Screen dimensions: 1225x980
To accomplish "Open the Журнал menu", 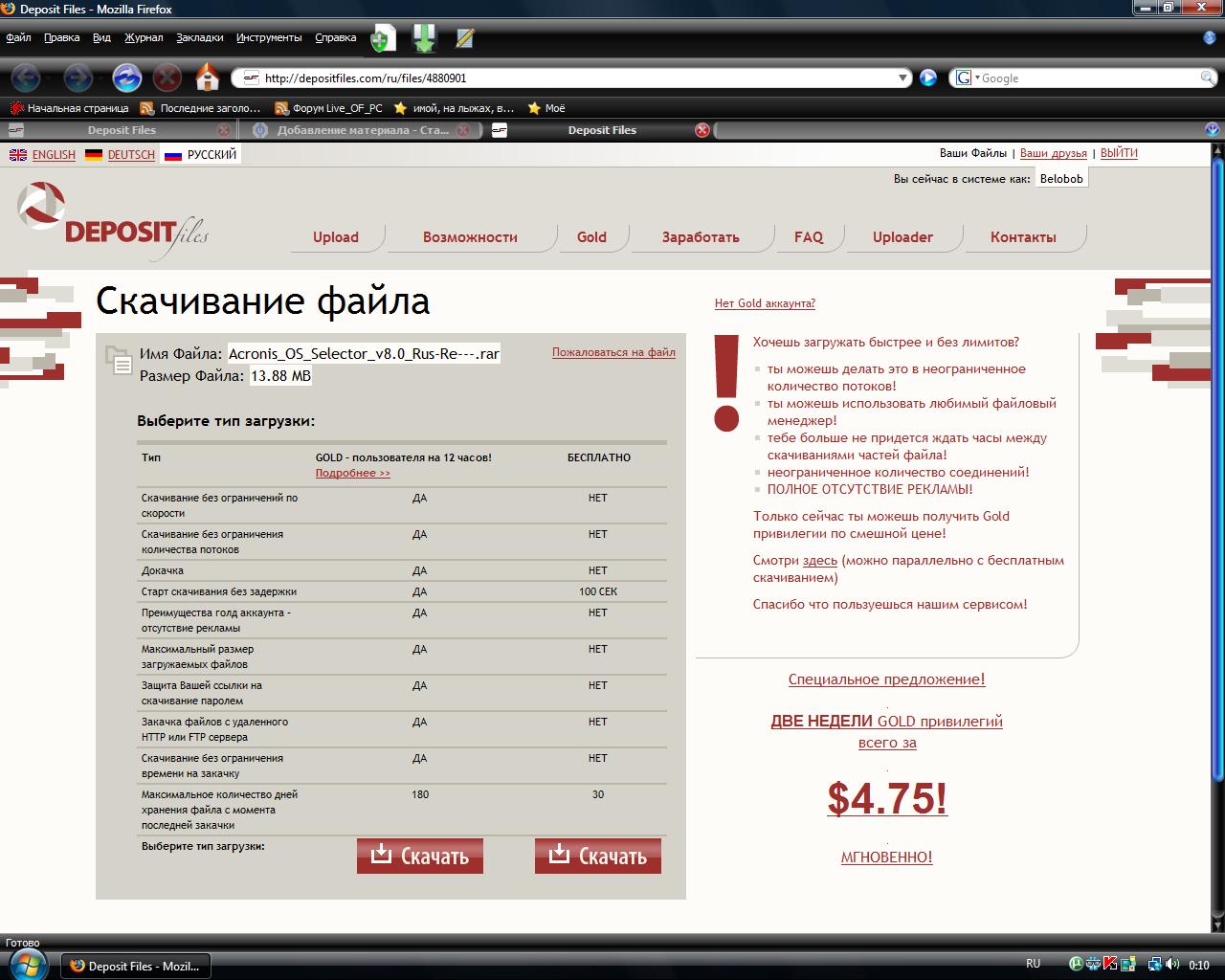I will 144,38.
